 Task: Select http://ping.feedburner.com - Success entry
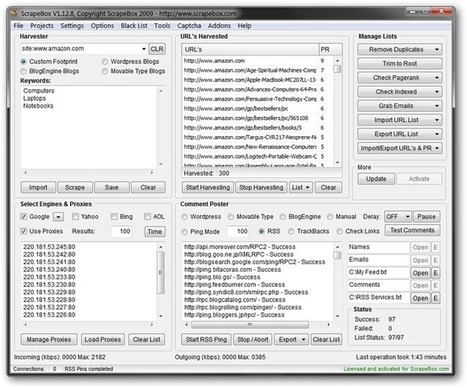click(x=234, y=285)
